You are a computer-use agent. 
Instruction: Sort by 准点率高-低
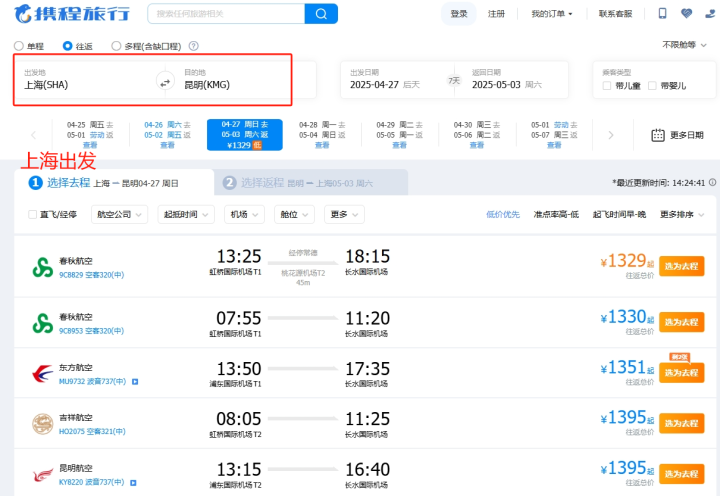click(x=556, y=214)
